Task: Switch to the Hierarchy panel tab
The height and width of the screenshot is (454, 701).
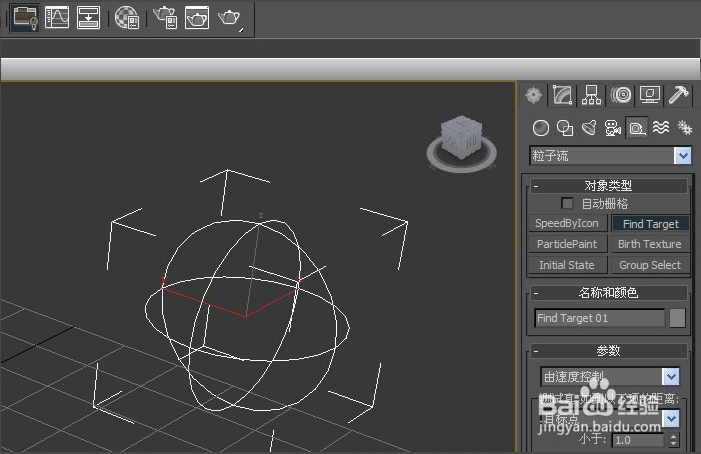Action: [591, 95]
